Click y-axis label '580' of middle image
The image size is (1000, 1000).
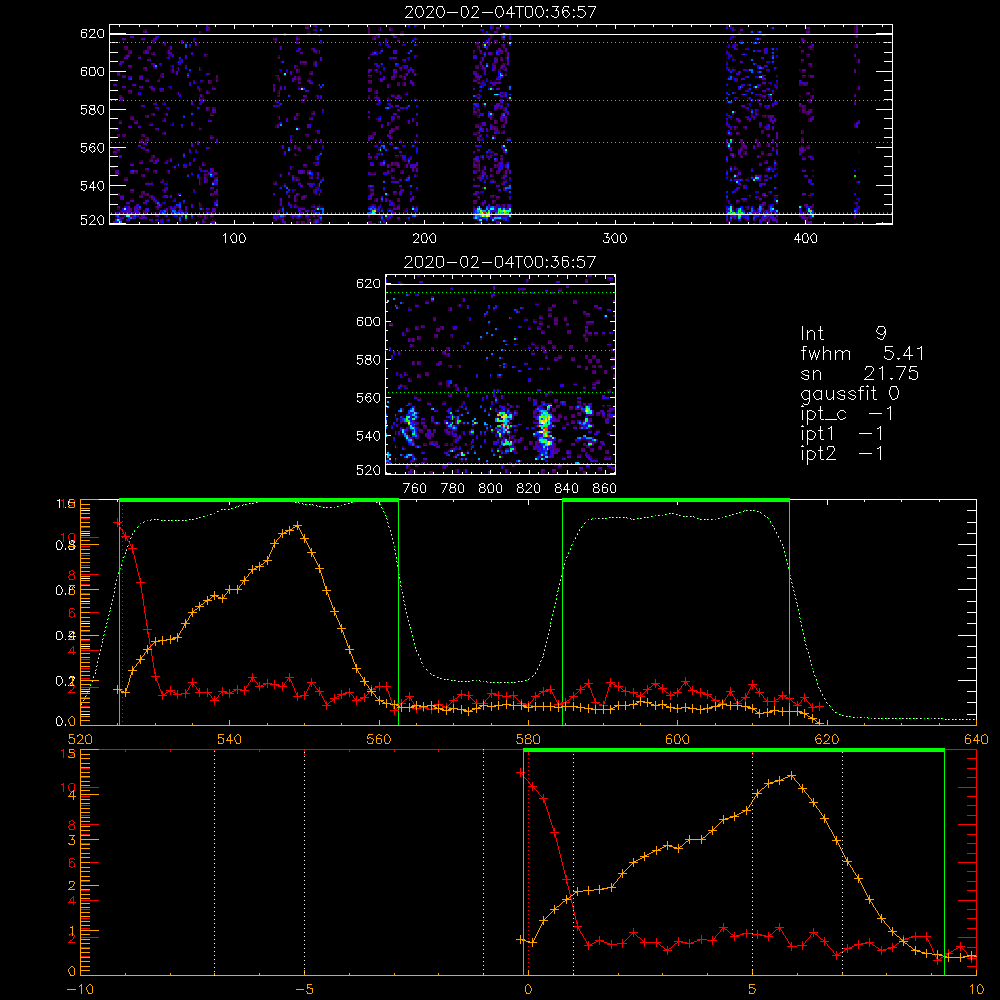pyautogui.click(x=369, y=360)
